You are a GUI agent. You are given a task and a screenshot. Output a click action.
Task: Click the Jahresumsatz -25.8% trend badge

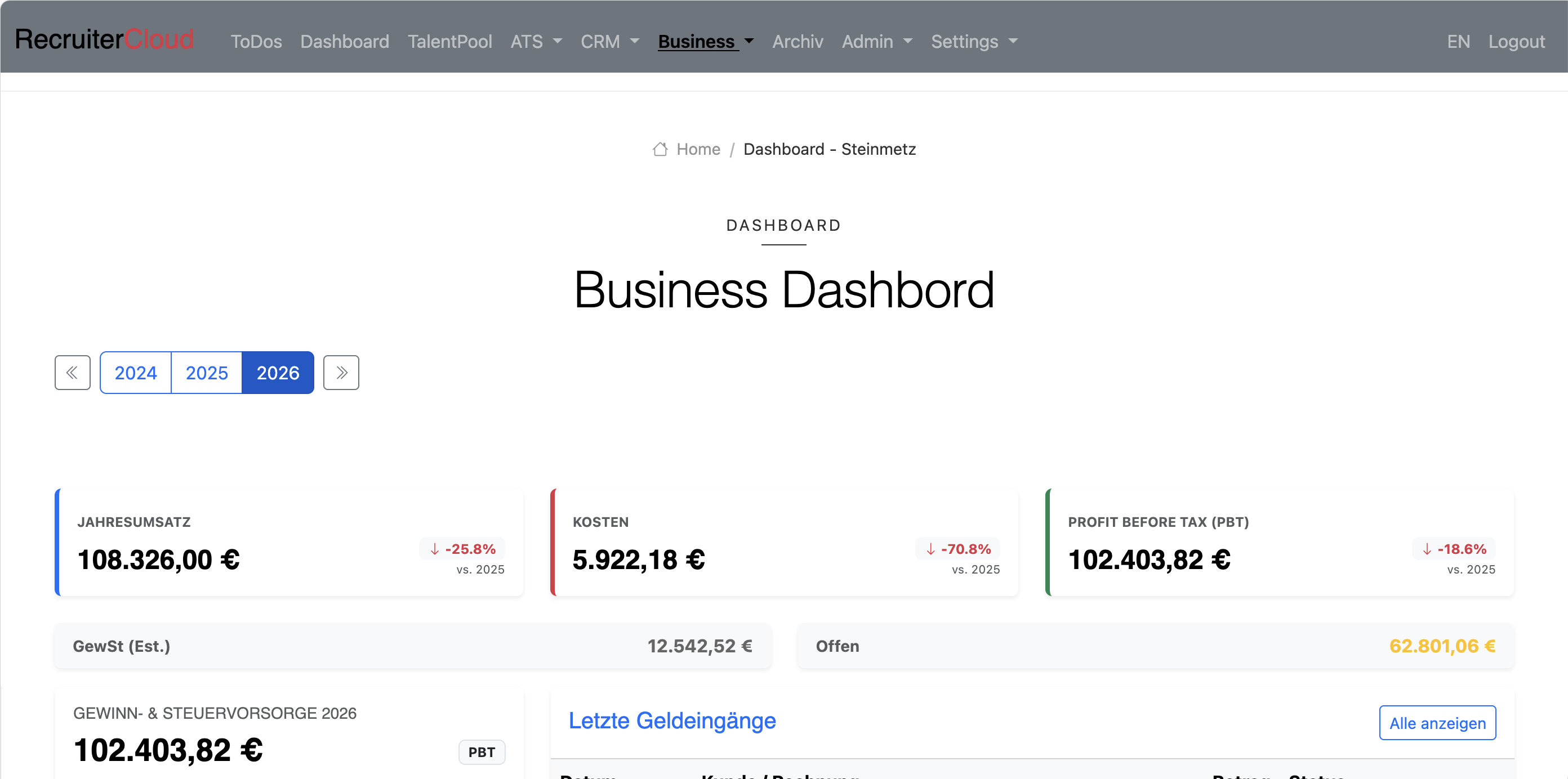(x=462, y=549)
